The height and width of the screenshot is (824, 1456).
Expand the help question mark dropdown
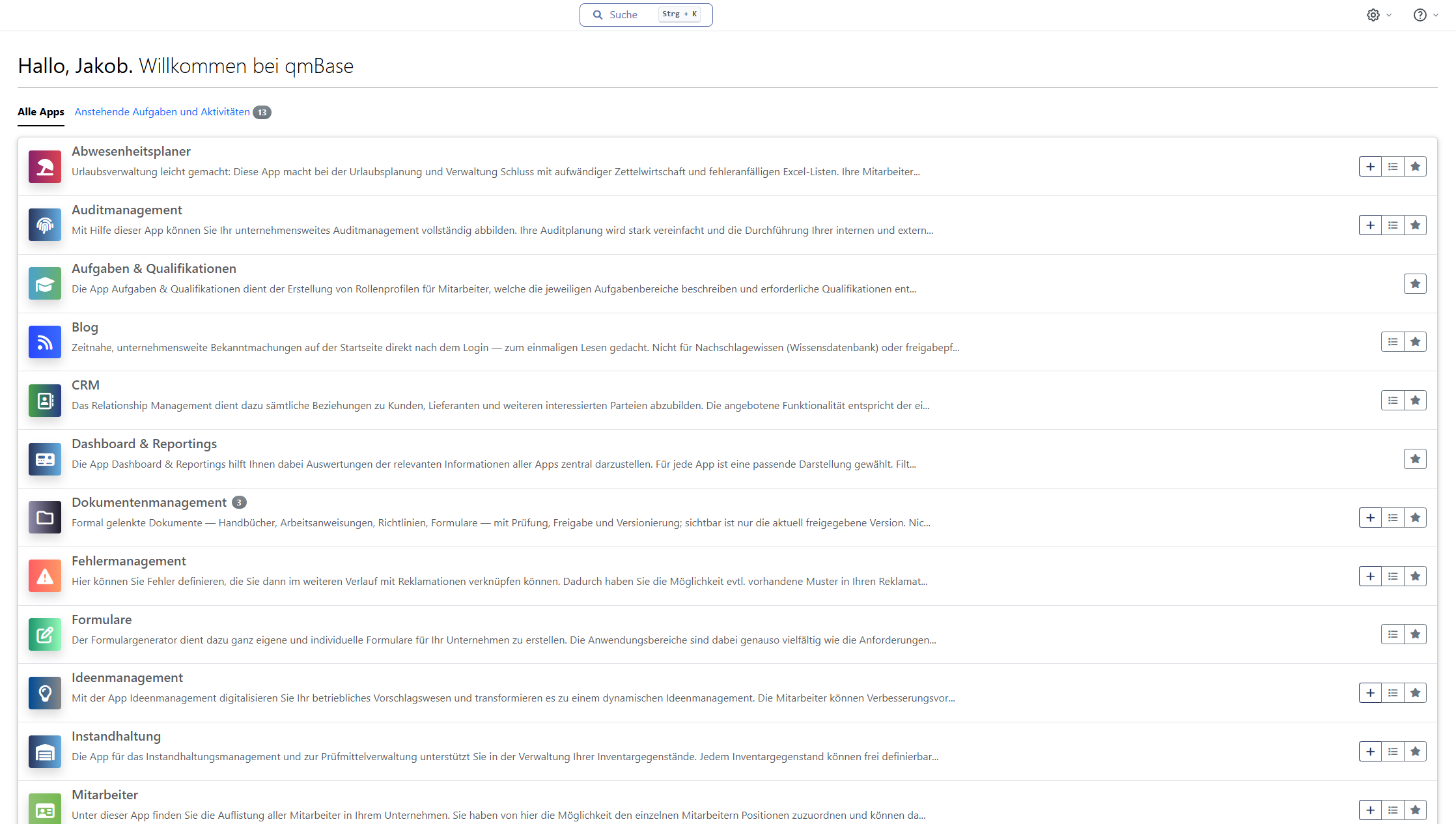pyautogui.click(x=1426, y=15)
